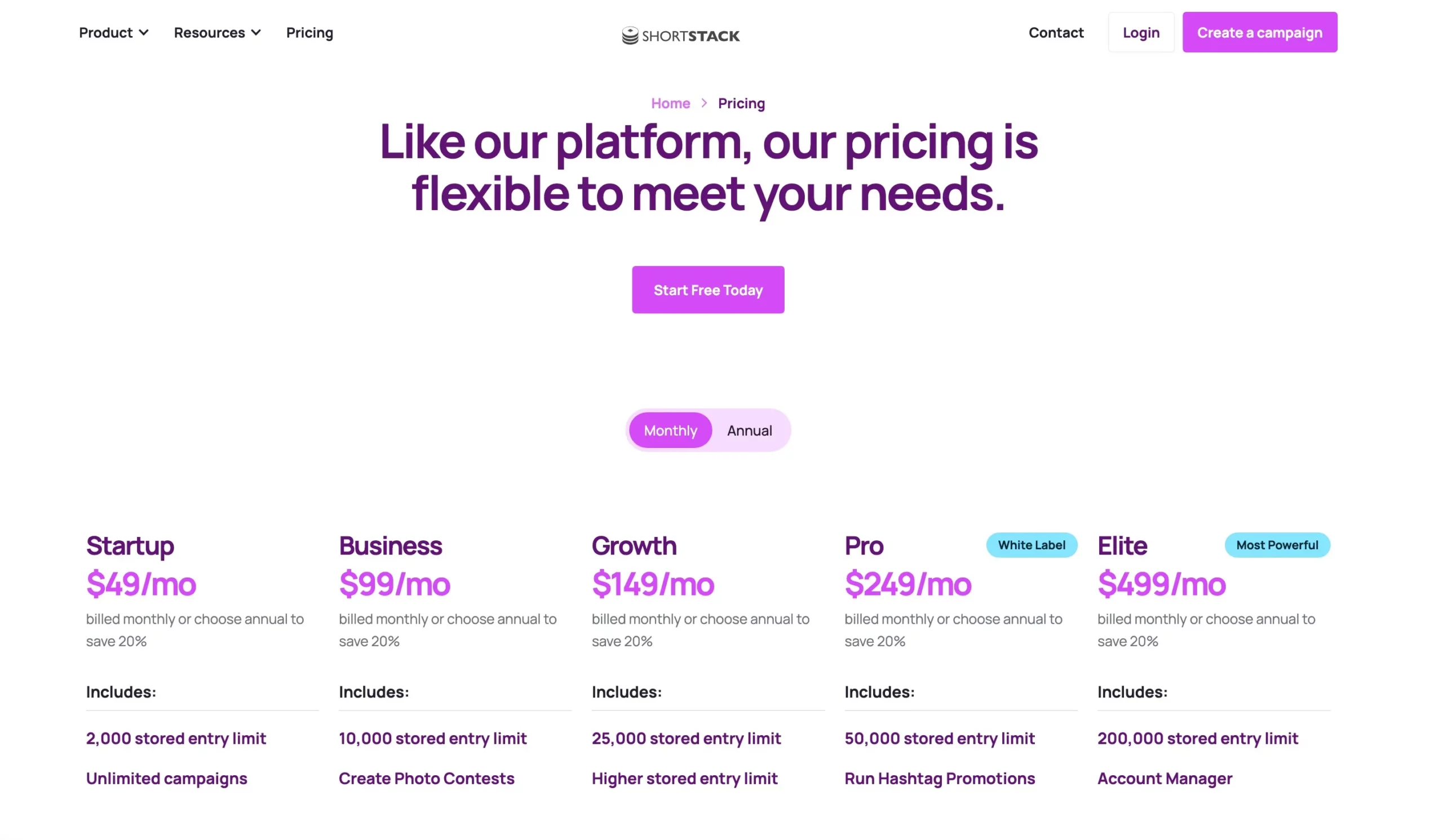1443x840 pixels.
Task: Select Contact in the navigation
Action: coord(1056,33)
